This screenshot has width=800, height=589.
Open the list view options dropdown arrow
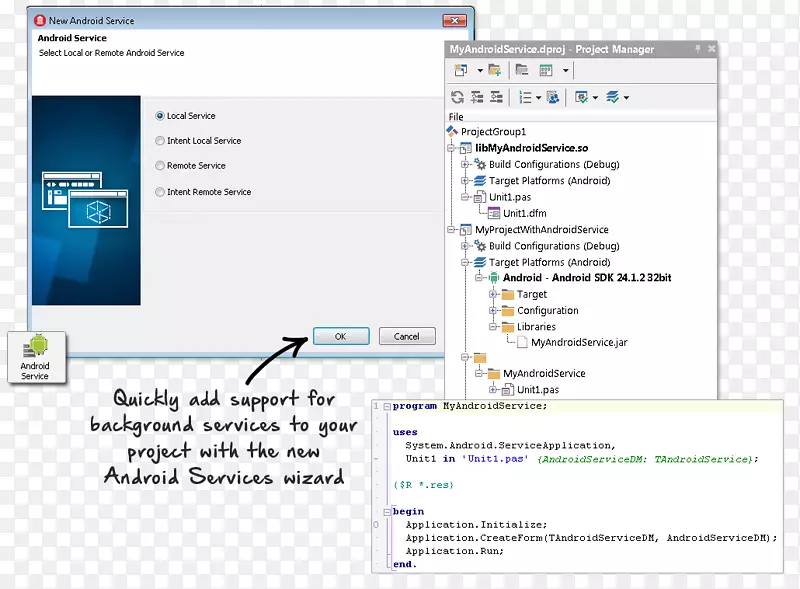[539, 98]
